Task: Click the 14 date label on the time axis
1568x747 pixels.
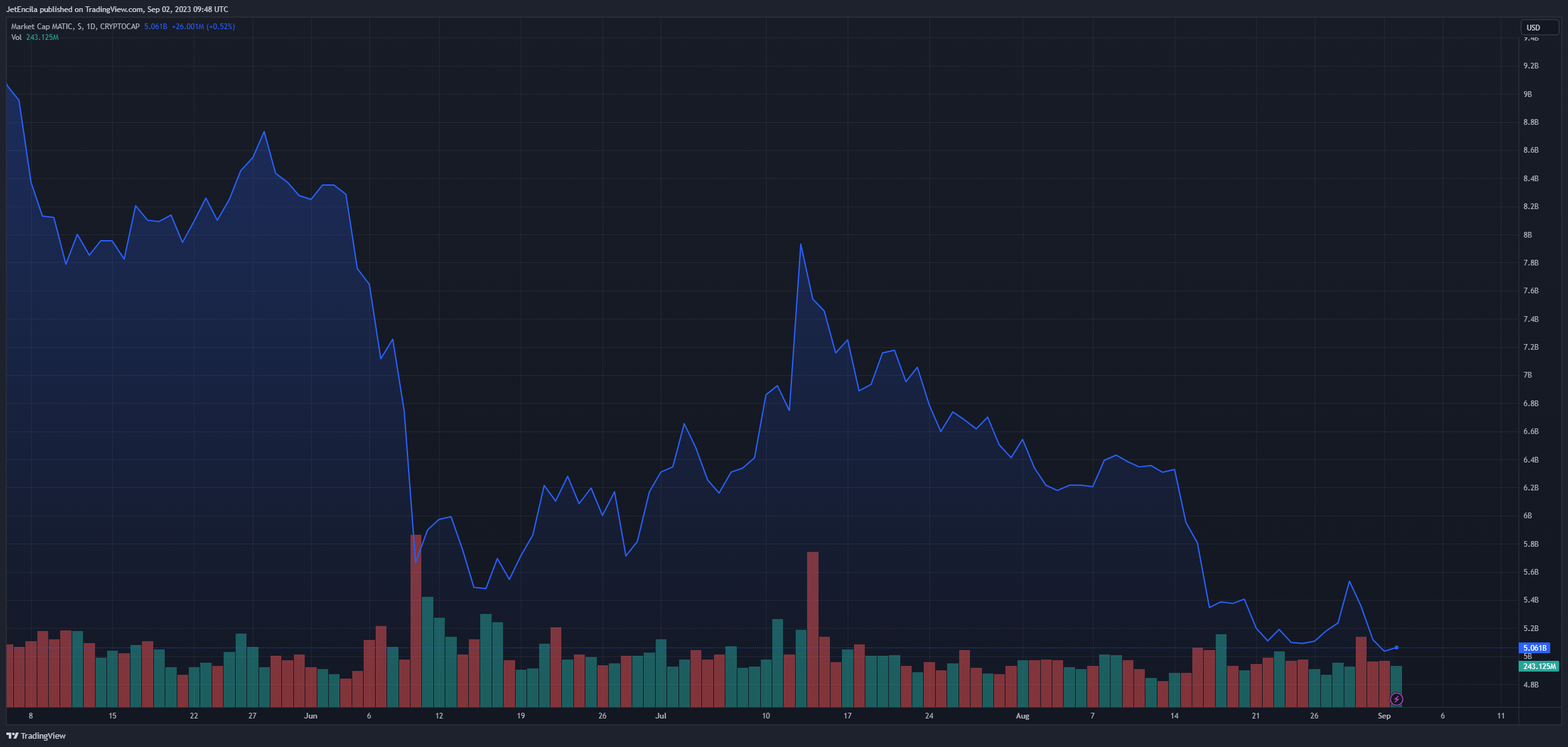Action: [x=1175, y=716]
